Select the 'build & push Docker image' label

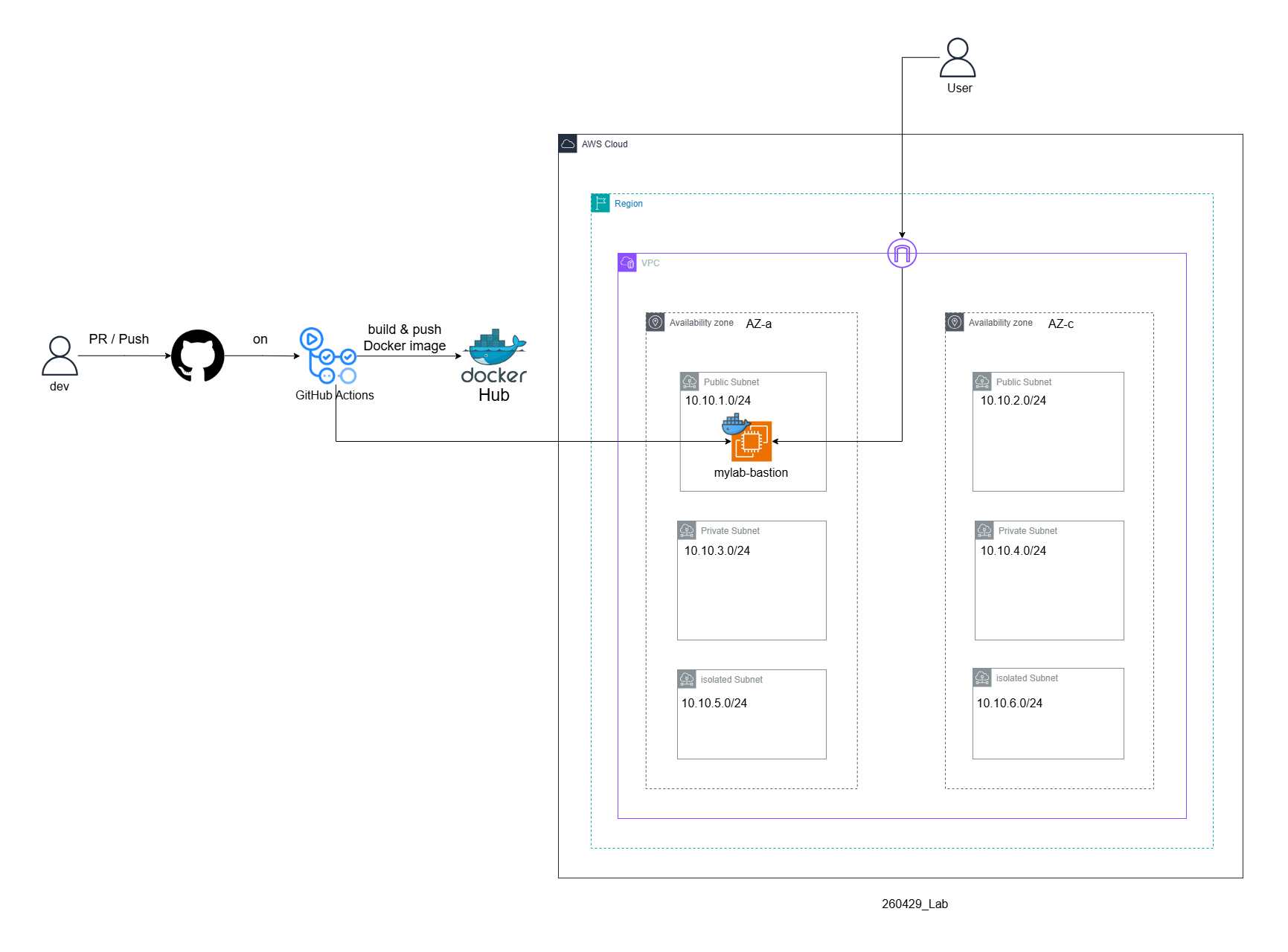[x=405, y=338]
